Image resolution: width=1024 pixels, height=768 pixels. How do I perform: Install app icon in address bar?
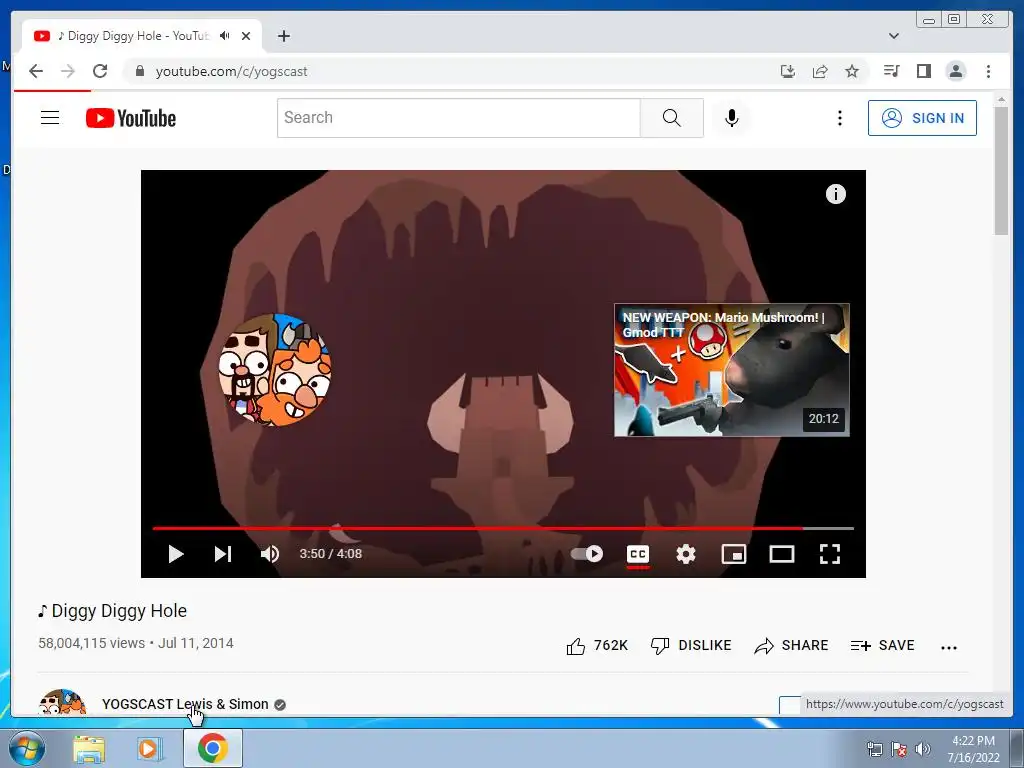click(x=788, y=71)
